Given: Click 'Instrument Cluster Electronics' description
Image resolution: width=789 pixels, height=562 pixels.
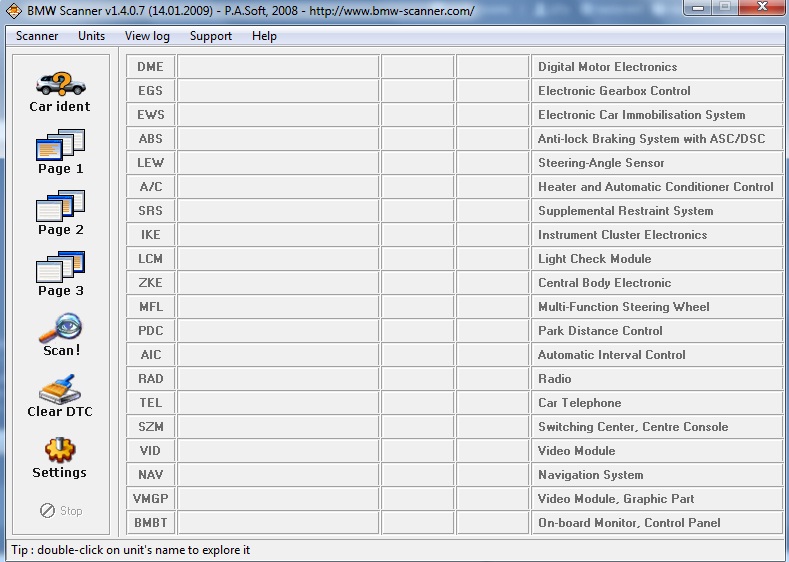Looking at the screenshot, I should (x=622, y=234).
